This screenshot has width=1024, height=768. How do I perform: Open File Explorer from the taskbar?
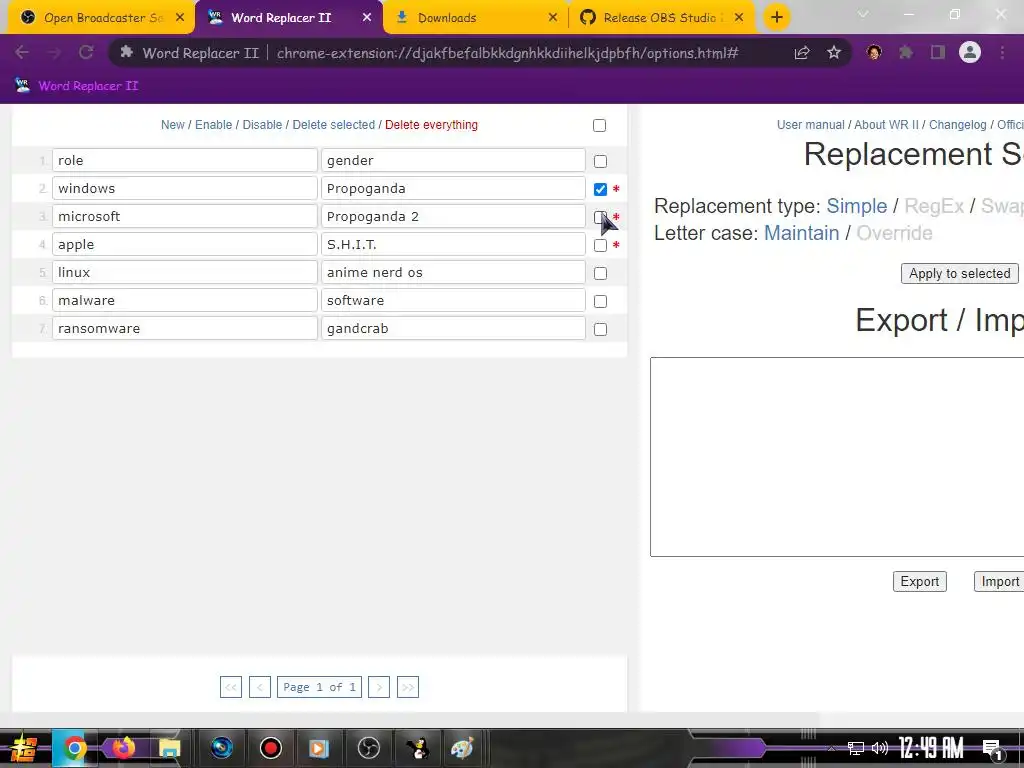coord(170,748)
